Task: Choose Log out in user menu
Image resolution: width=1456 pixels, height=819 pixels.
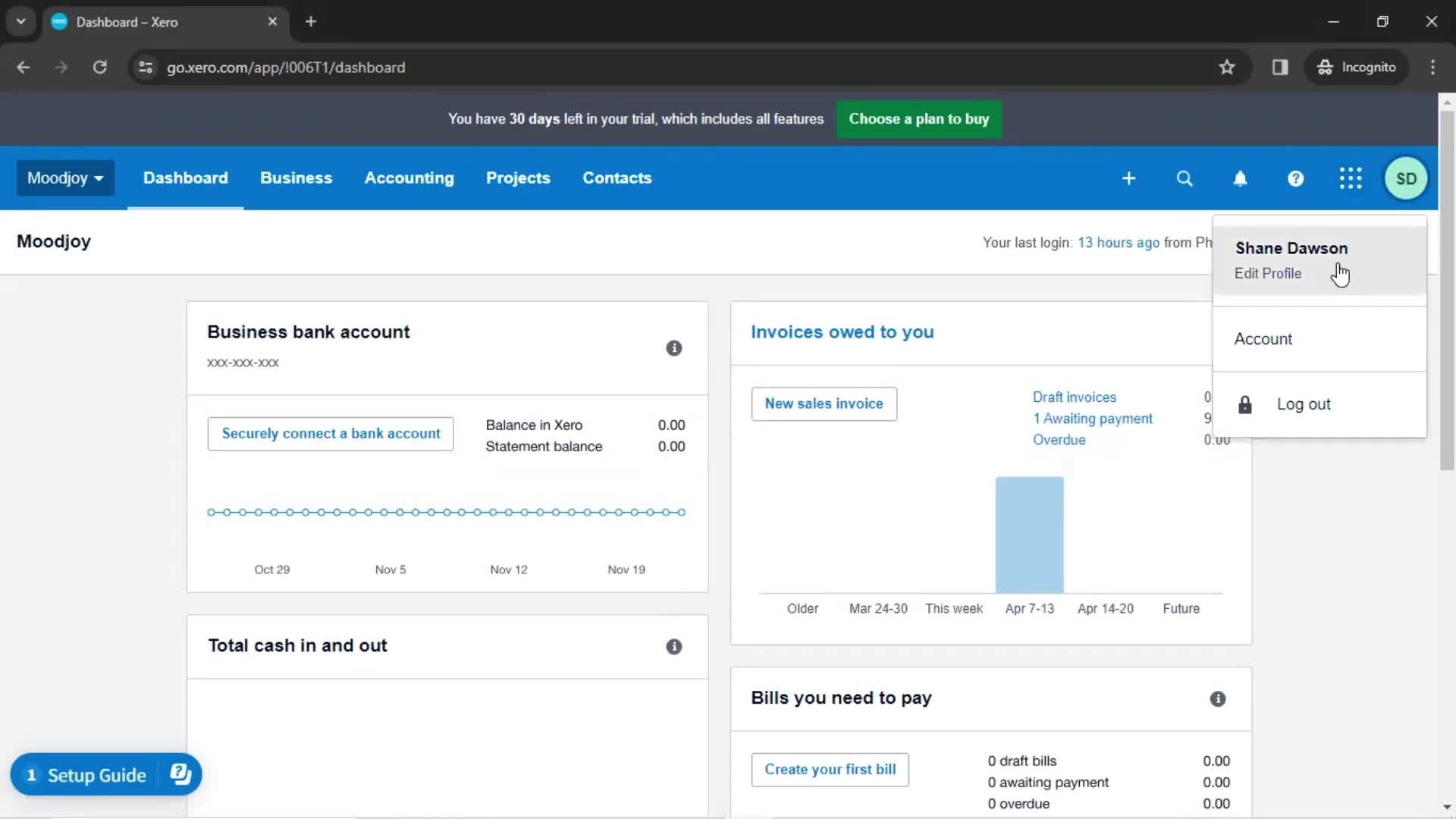Action: [1319, 404]
